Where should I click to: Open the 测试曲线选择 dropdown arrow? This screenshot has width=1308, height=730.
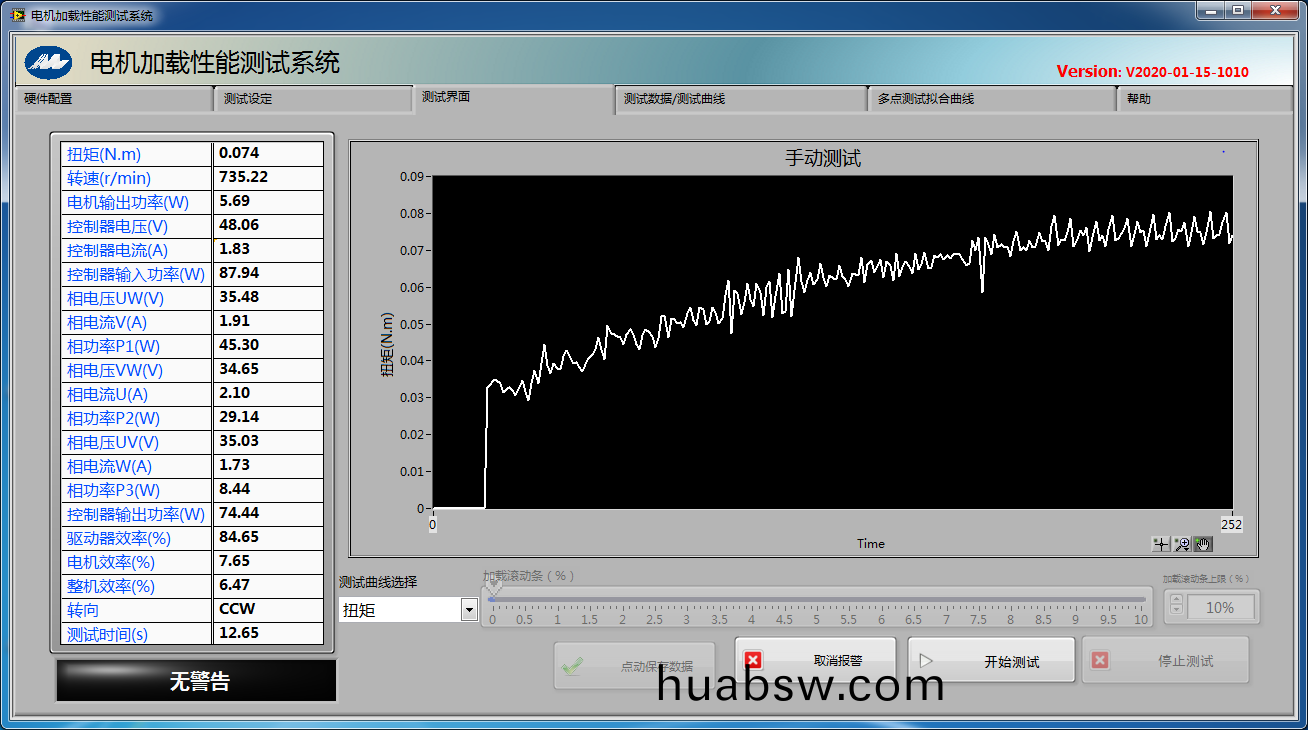469,610
